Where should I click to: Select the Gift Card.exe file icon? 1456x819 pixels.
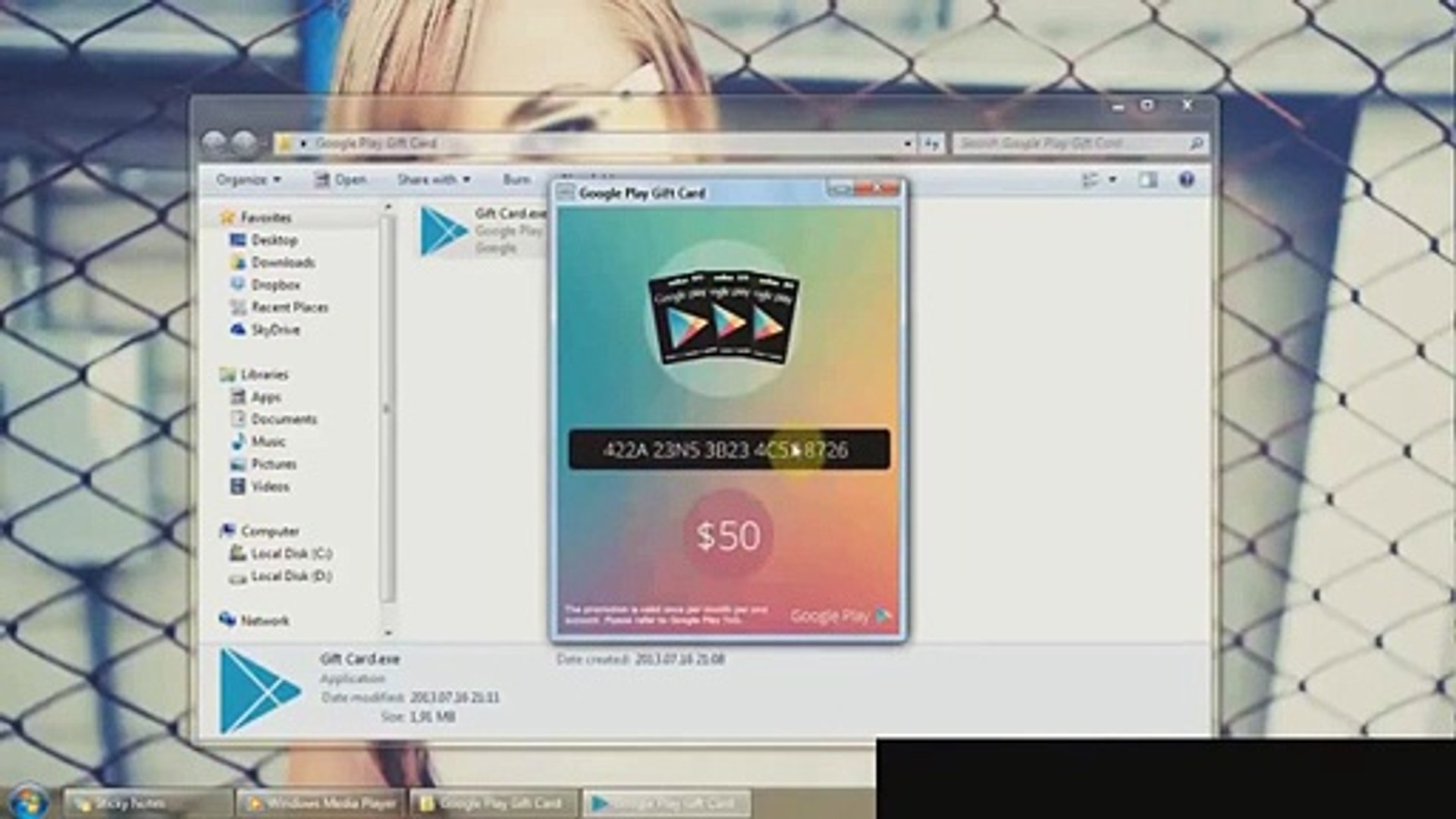(x=444, y=231)
